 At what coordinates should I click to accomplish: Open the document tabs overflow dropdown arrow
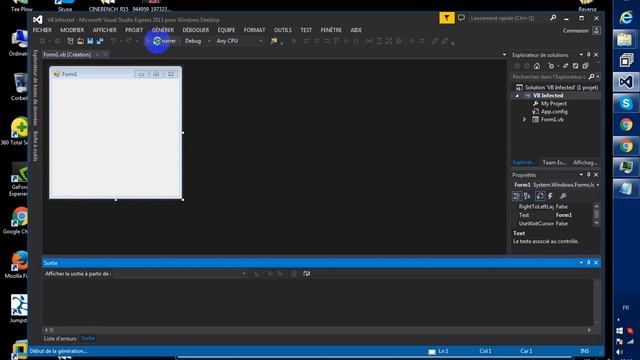click(504, 55)
